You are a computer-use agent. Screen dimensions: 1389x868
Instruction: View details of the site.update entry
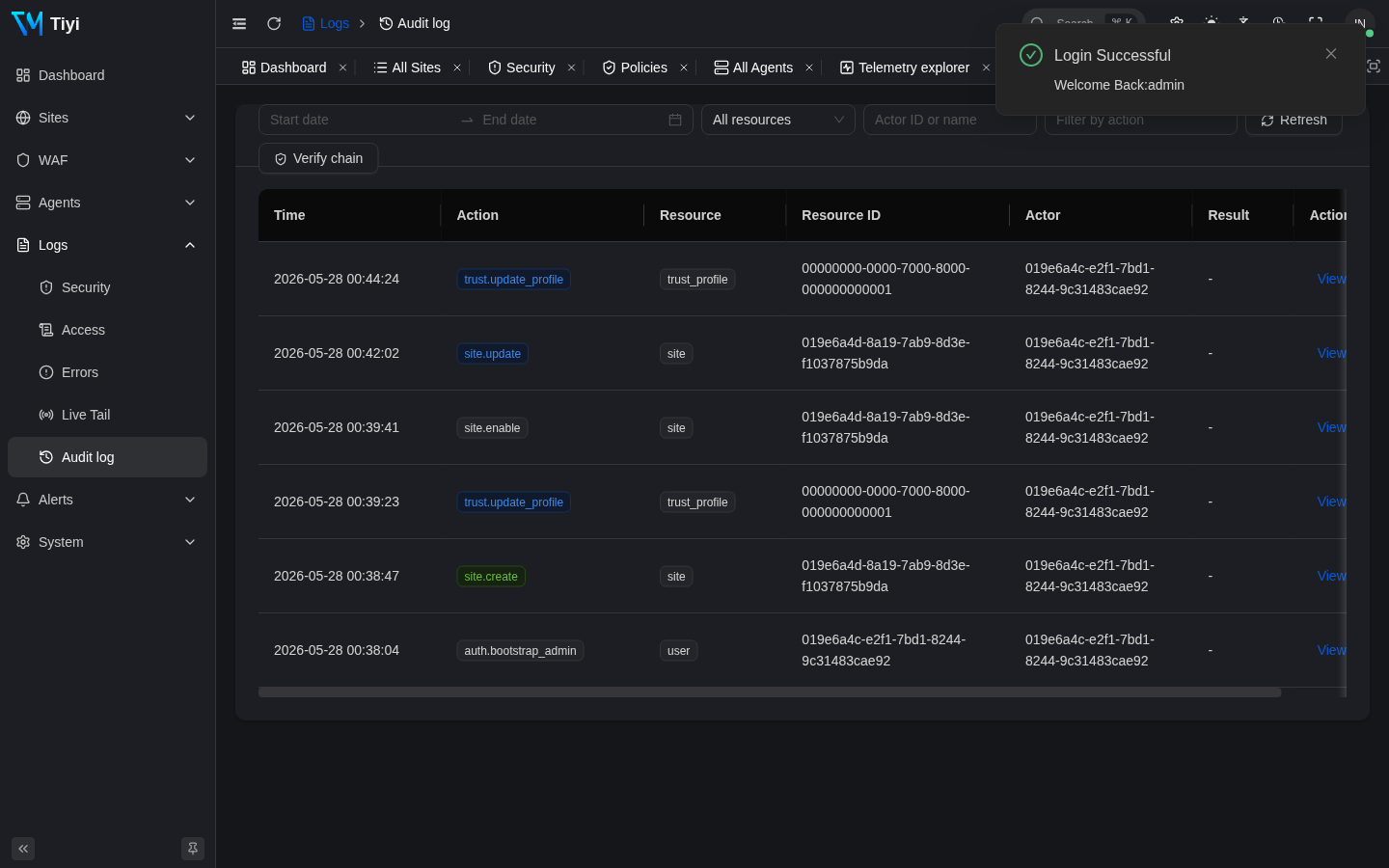point(1331,353)
